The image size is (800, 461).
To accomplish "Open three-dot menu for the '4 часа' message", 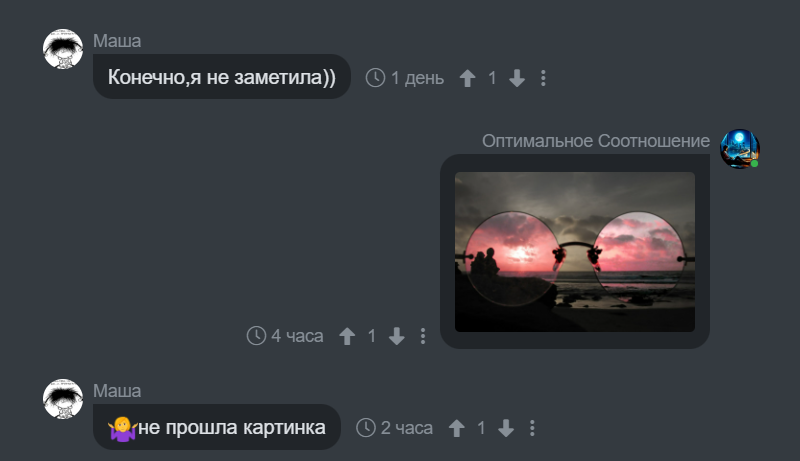I will [422, 336].
